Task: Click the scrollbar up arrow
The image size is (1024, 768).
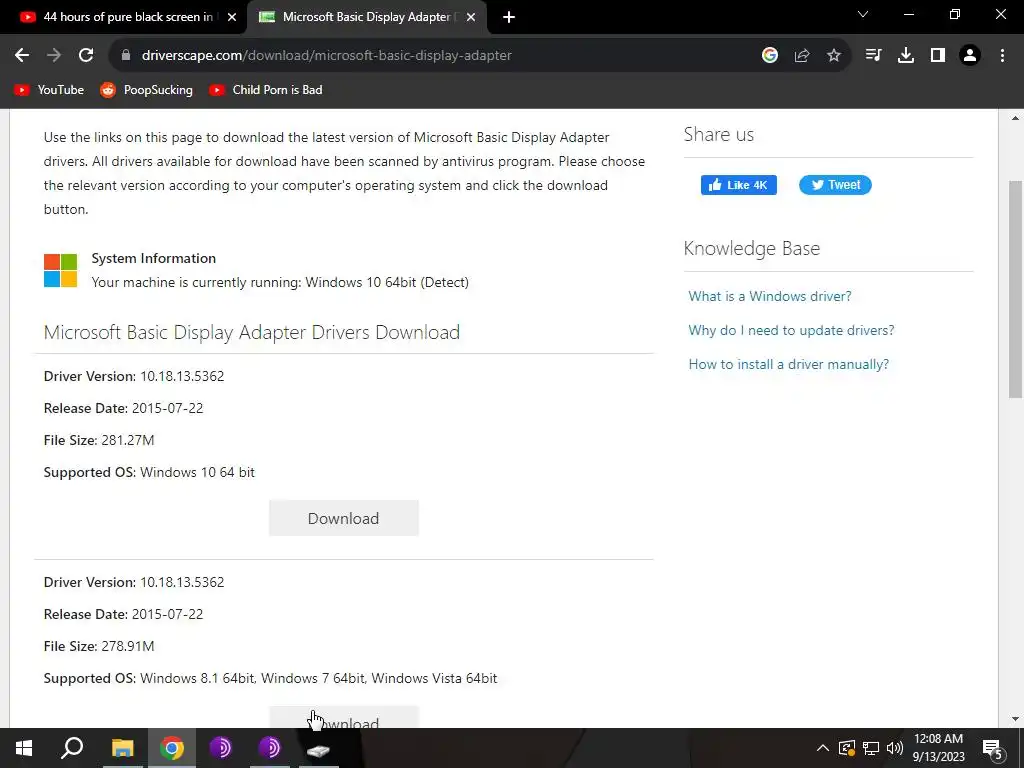Action: [1016, 118]
